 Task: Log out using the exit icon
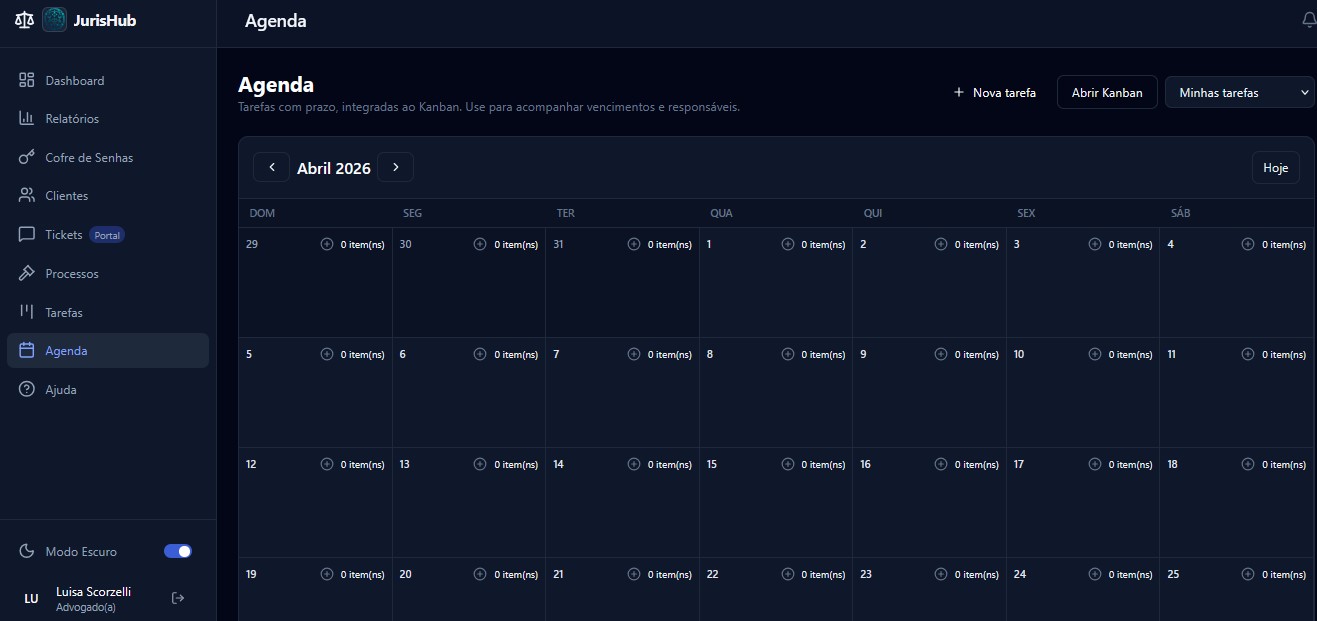click(178, 598)
